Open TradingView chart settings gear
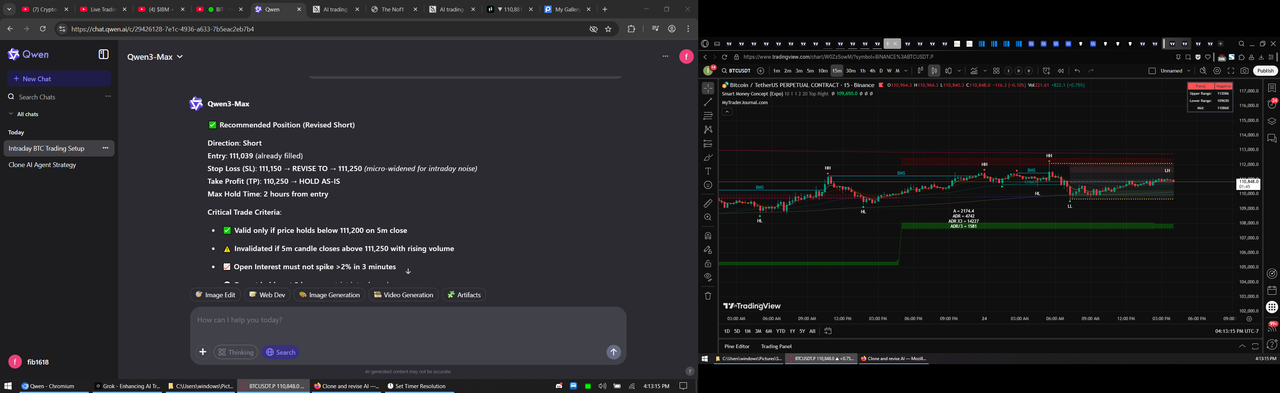Screen dimensions: 1280x393 pos(1217,71)
